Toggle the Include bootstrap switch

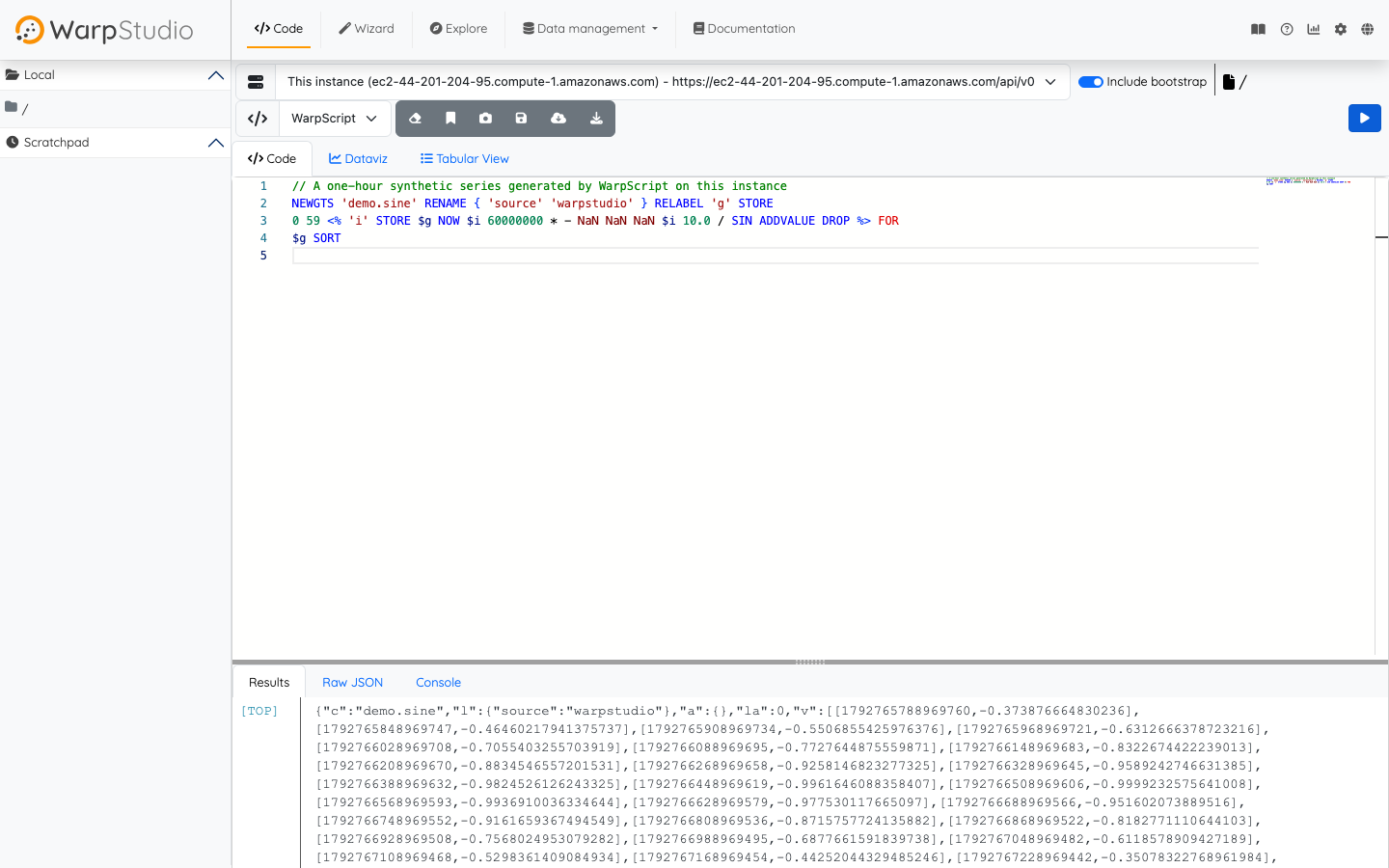(1091, 82)
